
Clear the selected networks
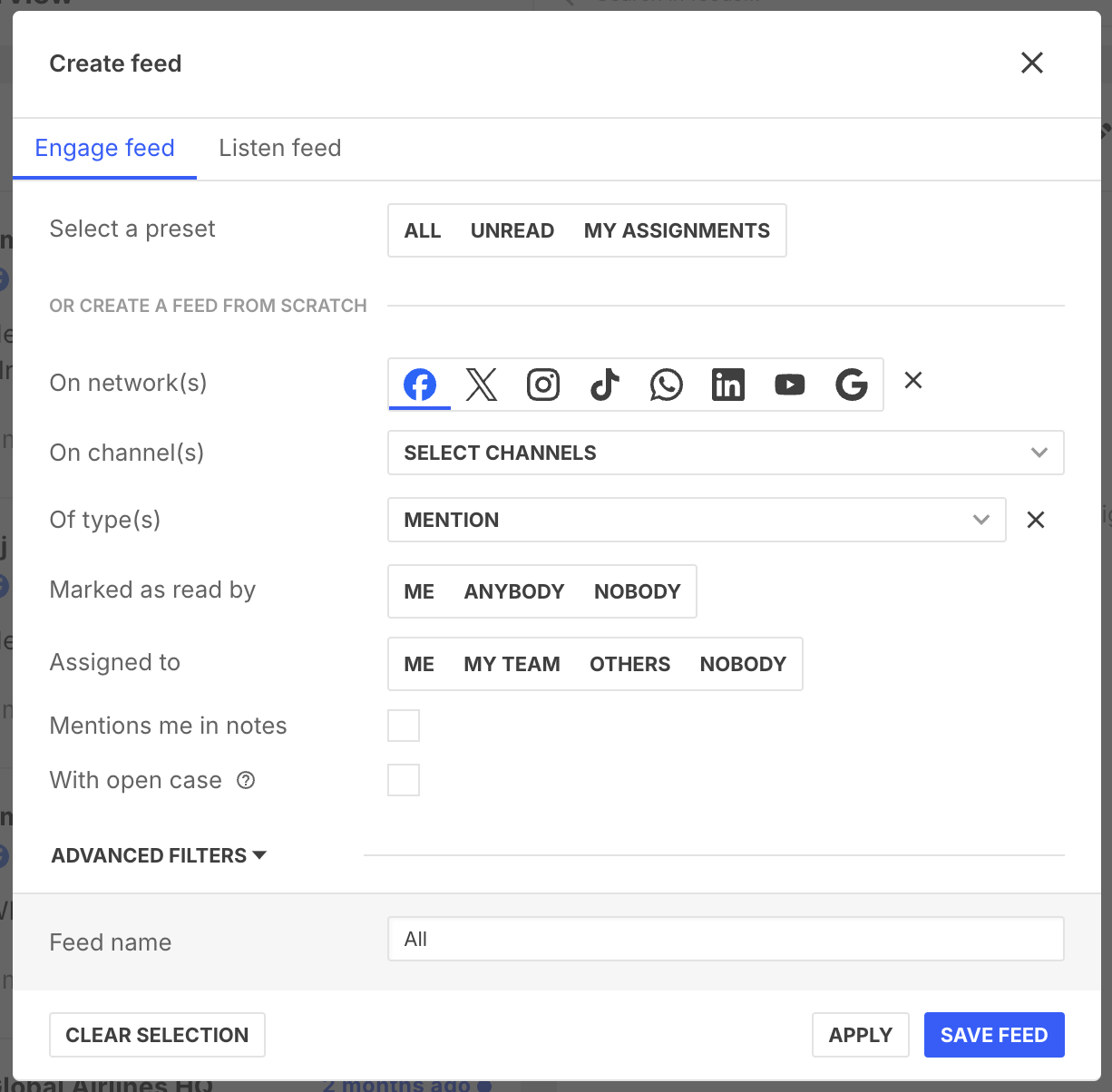pyautogui.click(x=913, y=381)
